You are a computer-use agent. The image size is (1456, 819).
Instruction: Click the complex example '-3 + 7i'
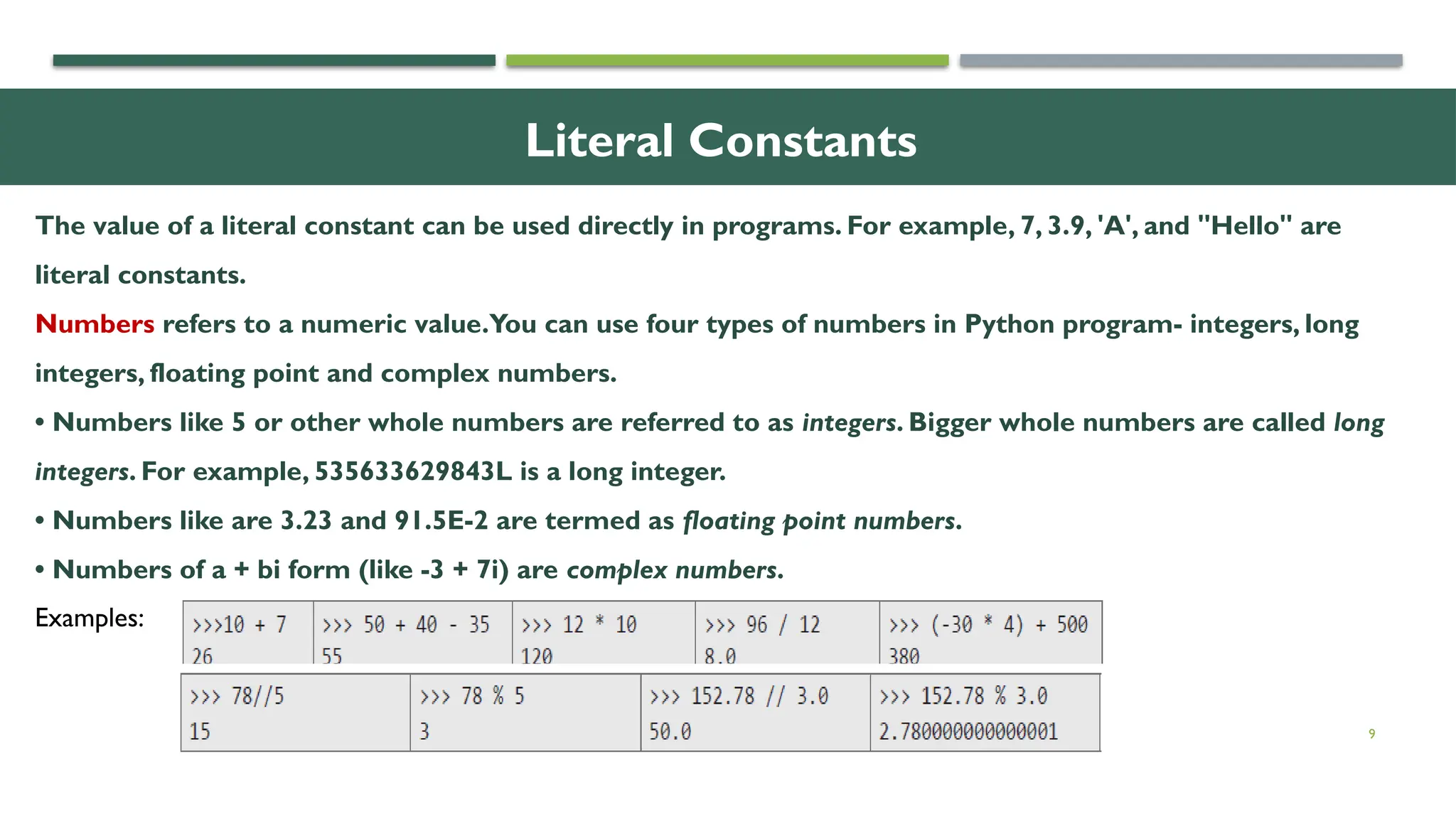(460, 570)
